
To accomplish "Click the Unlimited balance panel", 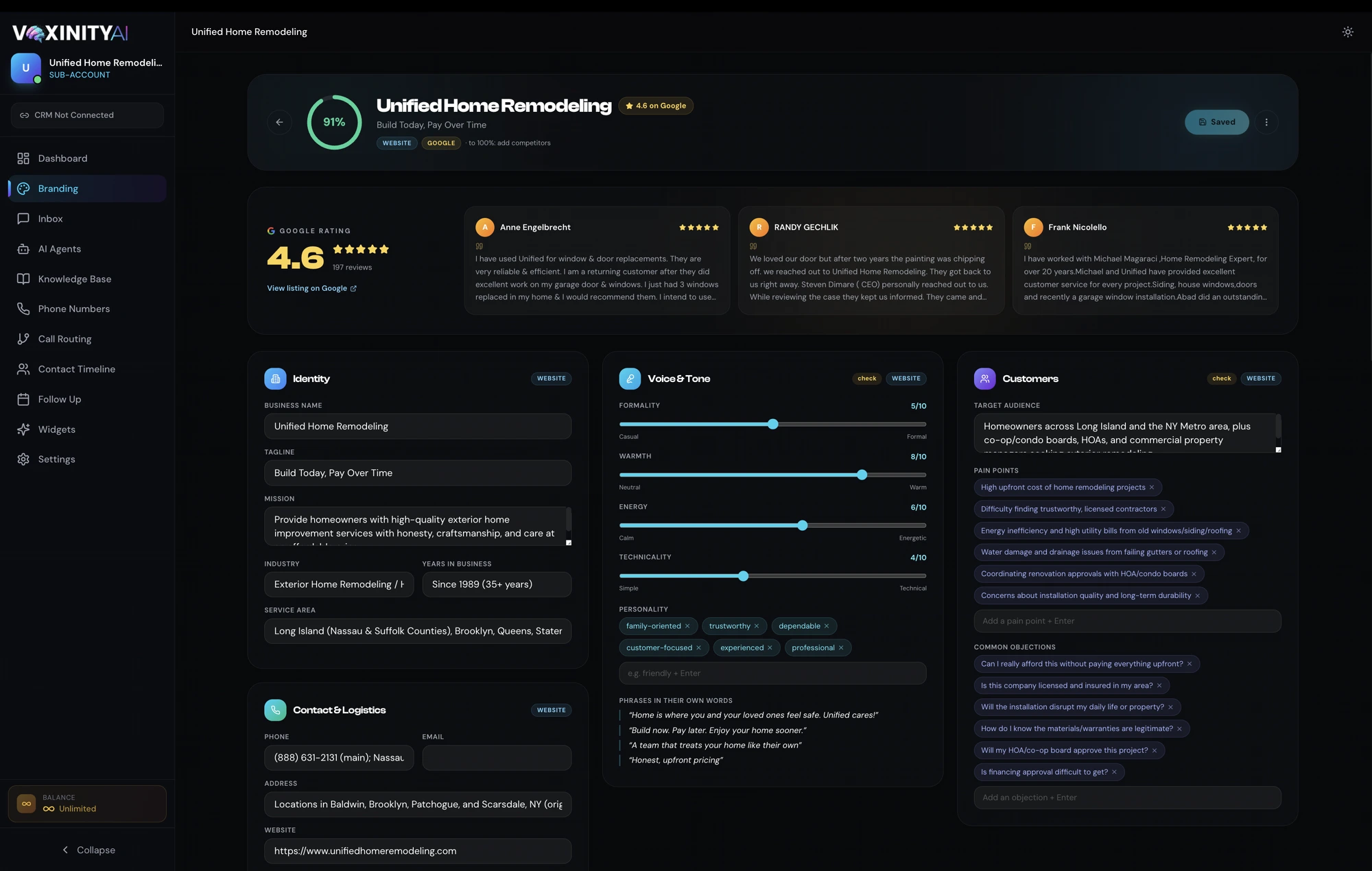I will click(87, 804).
